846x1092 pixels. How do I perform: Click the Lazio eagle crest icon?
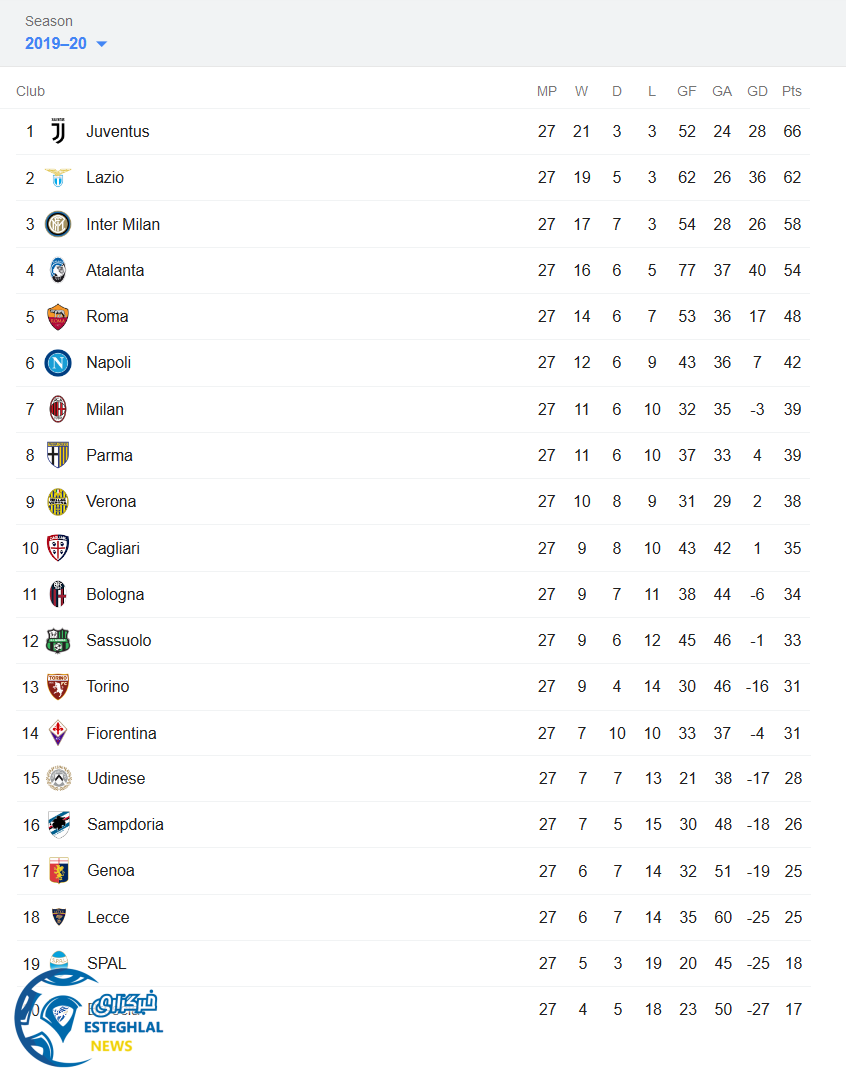click(58, 178)
